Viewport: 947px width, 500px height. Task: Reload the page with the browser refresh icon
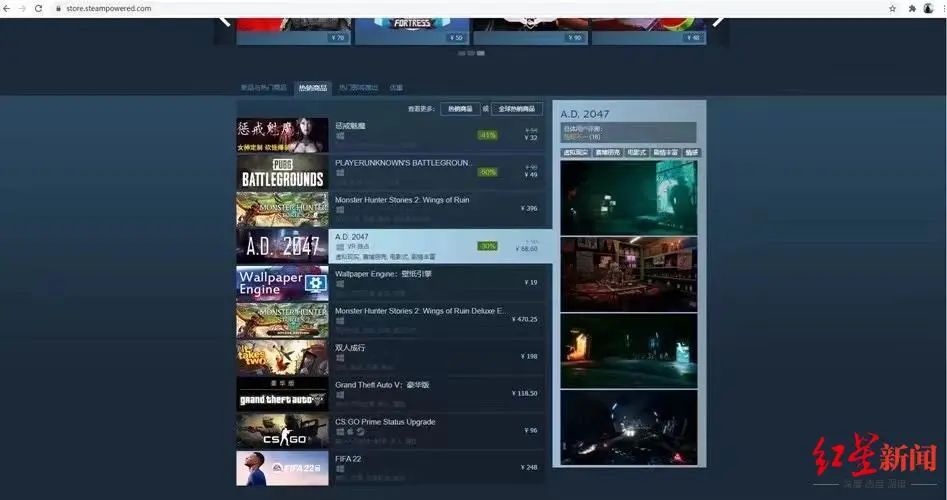point(39,8)
